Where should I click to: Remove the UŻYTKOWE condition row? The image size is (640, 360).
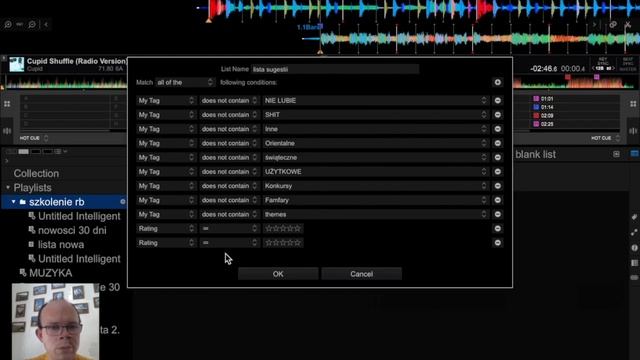[498, 172]
